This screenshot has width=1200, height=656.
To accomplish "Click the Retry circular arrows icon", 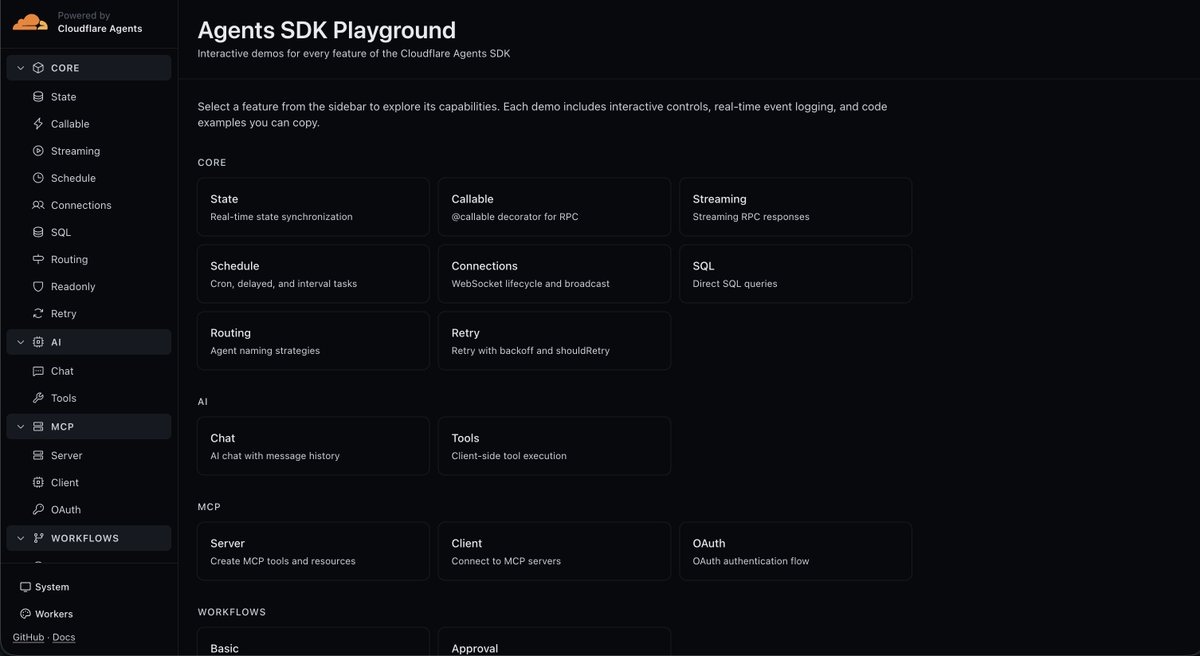I will (38, 313).
